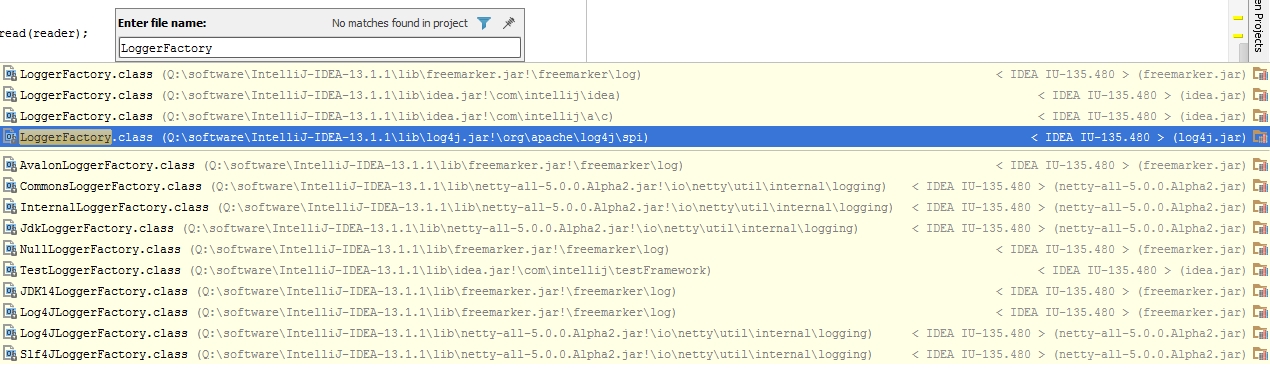This screenshot has height=370, width=1270.
Task: Select Log4JLoggerFactory.class in freemarker.jar path
Action: click(x=635, y=312)
